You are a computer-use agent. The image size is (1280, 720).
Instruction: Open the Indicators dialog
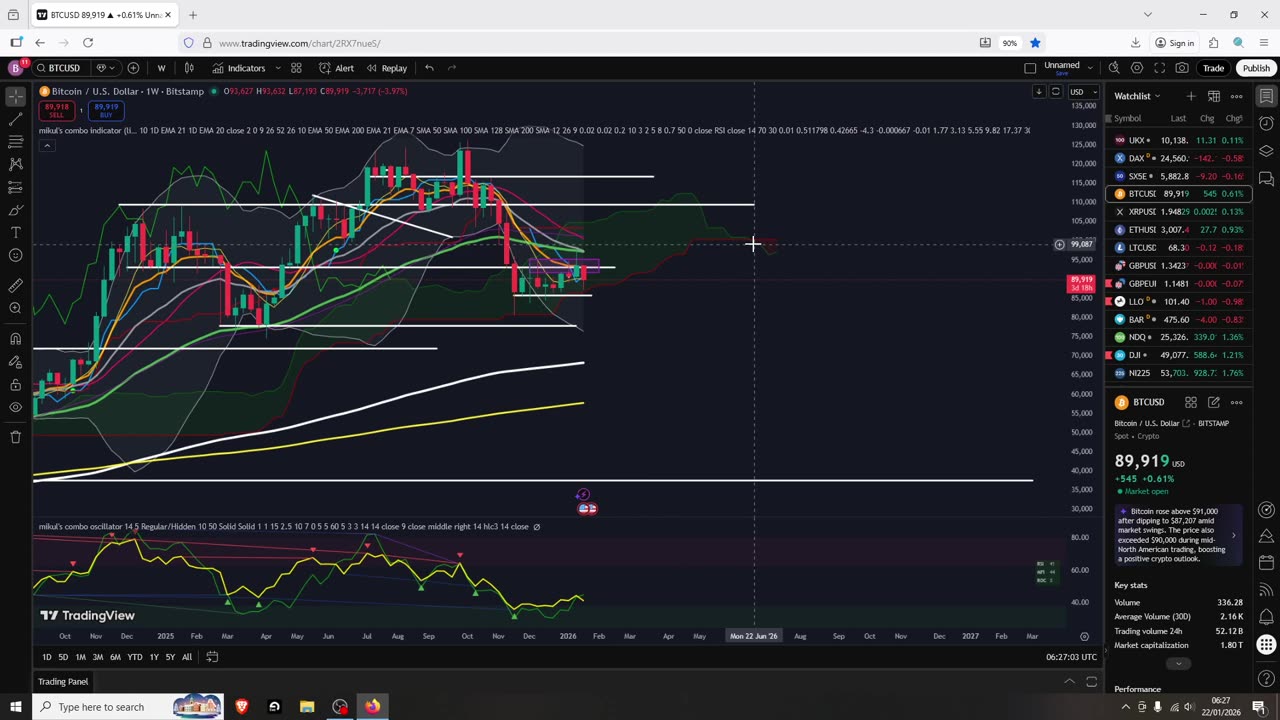pyautogui.click(x=238, y=68)
